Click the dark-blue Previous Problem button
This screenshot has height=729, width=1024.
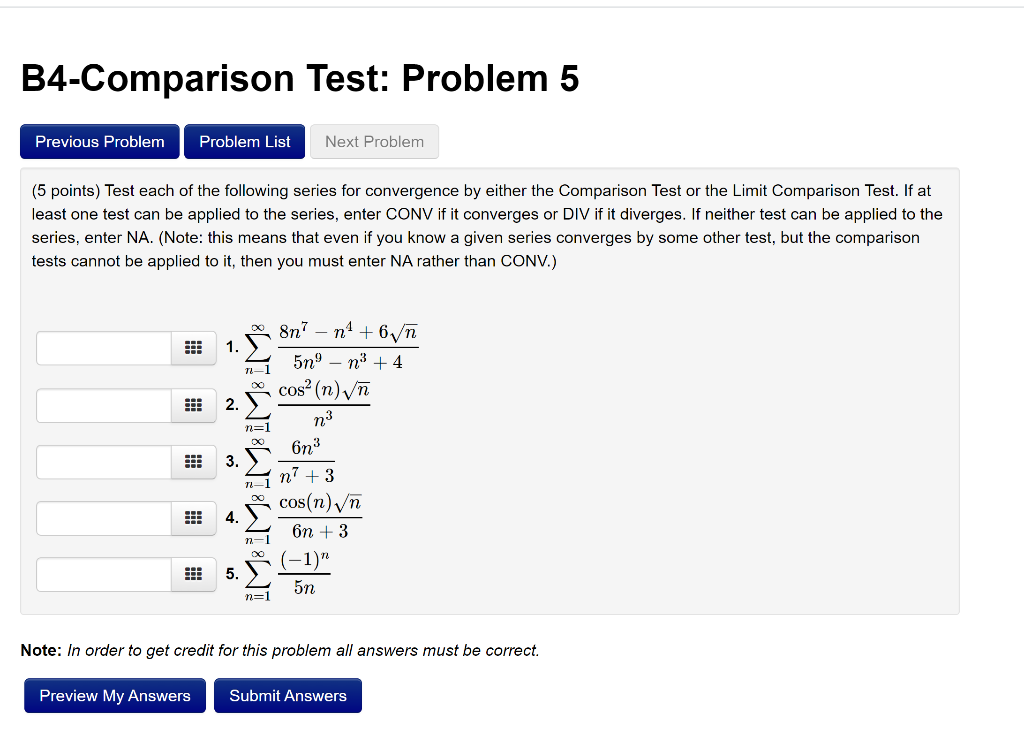pyautogui.click(x=99, y=141)
